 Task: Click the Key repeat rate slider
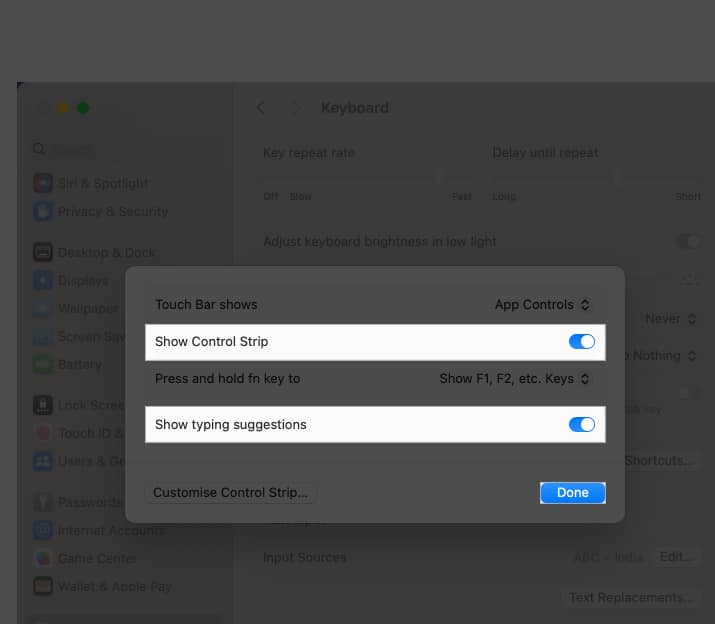point(367,177)
